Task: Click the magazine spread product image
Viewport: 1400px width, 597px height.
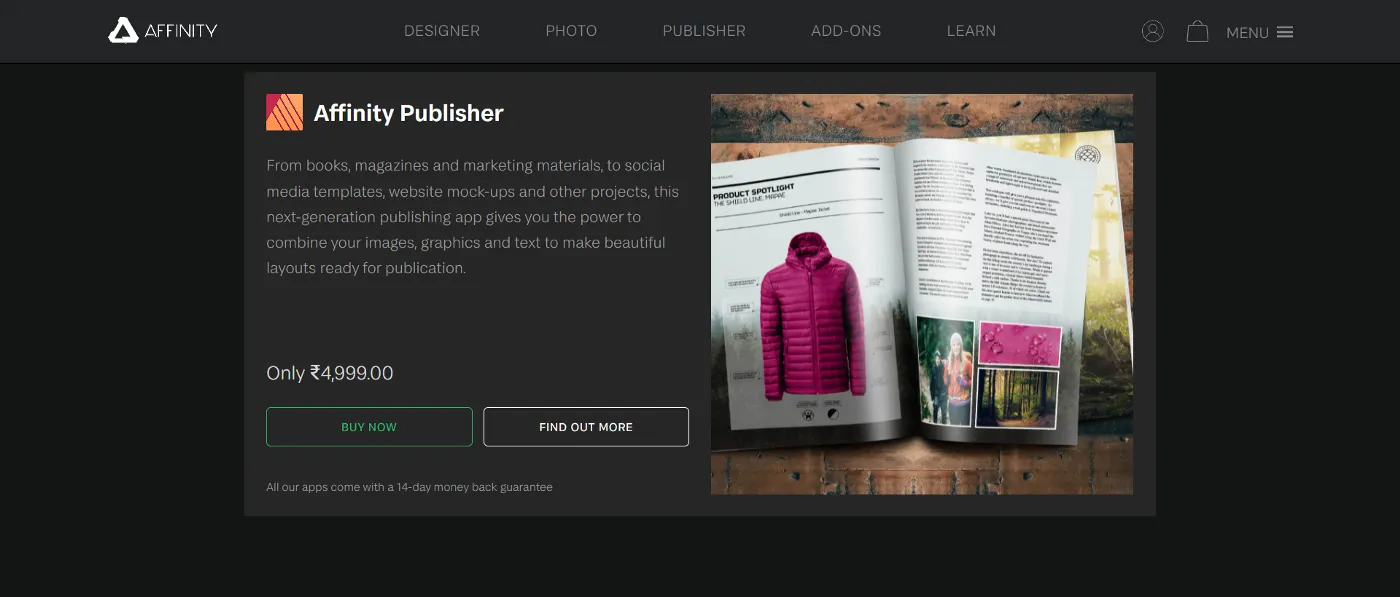Action: (x=922, y=294)
